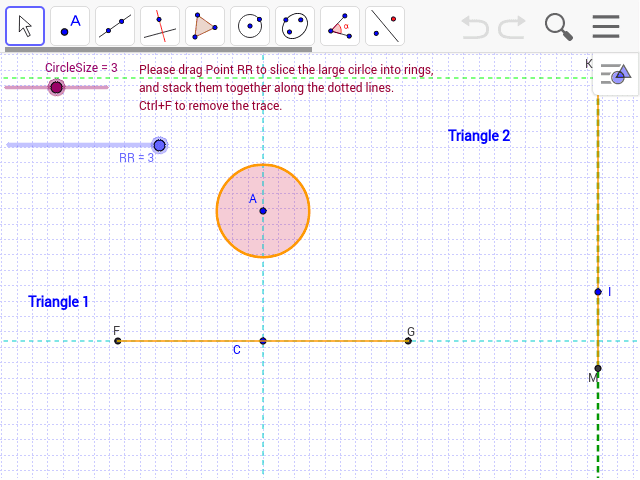
Task: Click point A at circle center
Action: 263,211
